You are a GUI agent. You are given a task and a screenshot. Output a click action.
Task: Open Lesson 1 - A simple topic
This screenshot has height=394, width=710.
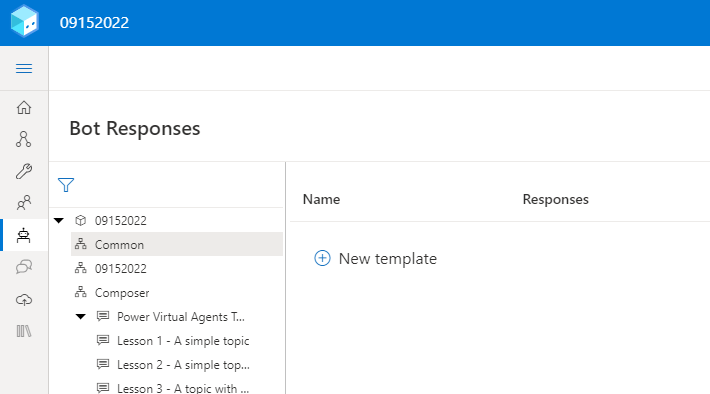coord(183,341)
